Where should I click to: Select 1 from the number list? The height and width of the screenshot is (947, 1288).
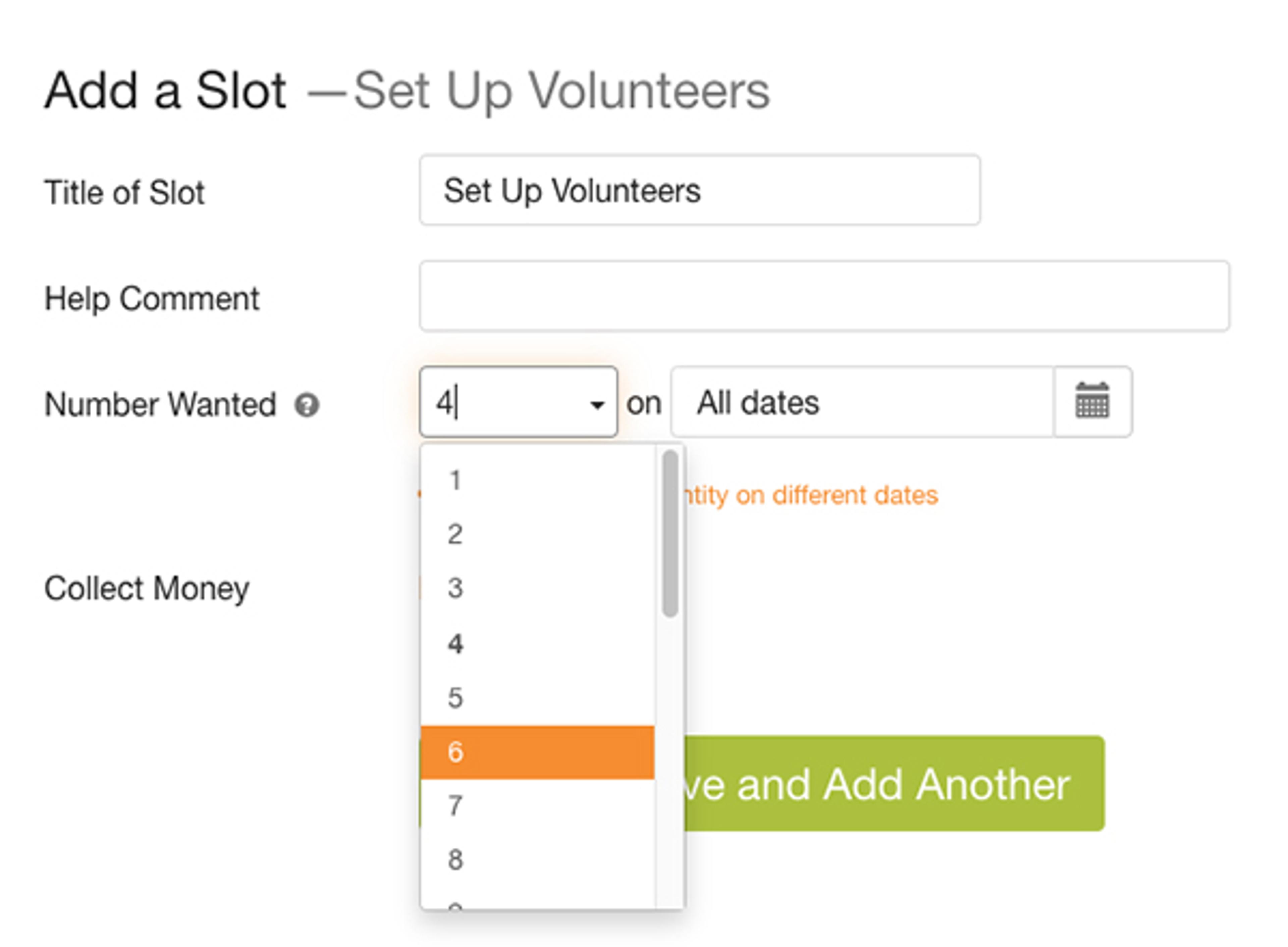(537, 480)
